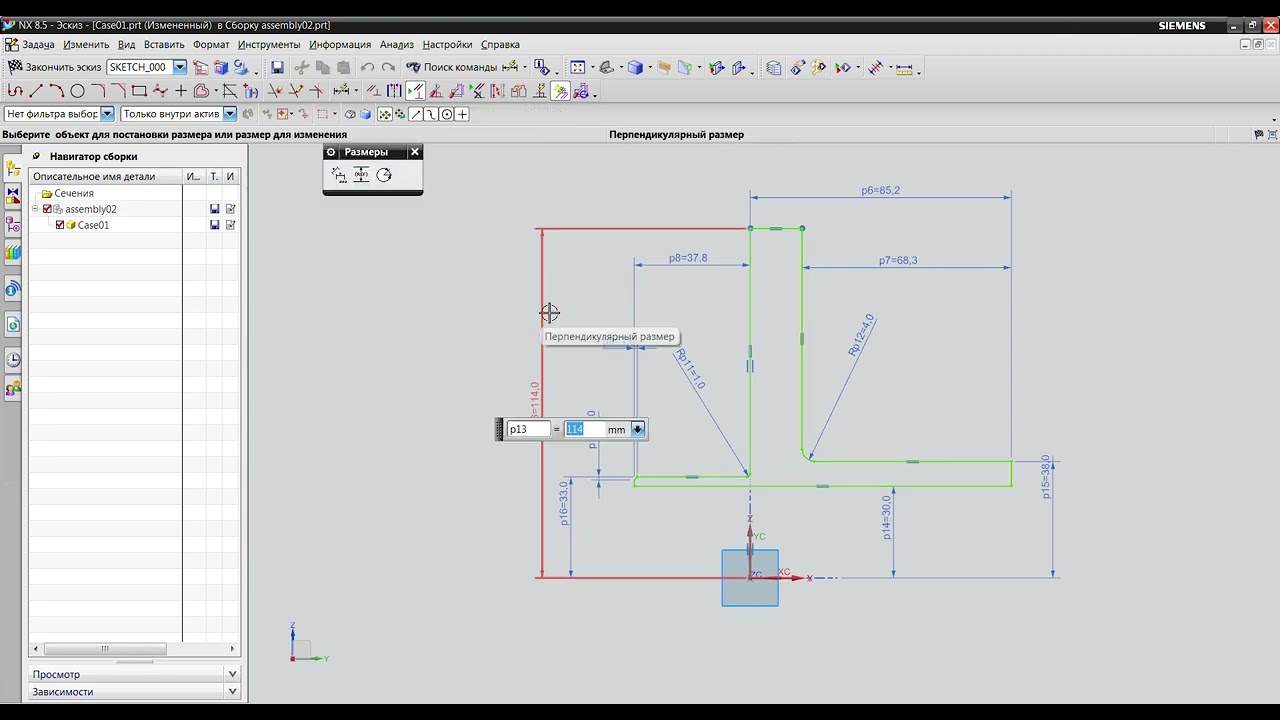
Task: Toggle the snap arc center option icon
Action: click(447, 114)
